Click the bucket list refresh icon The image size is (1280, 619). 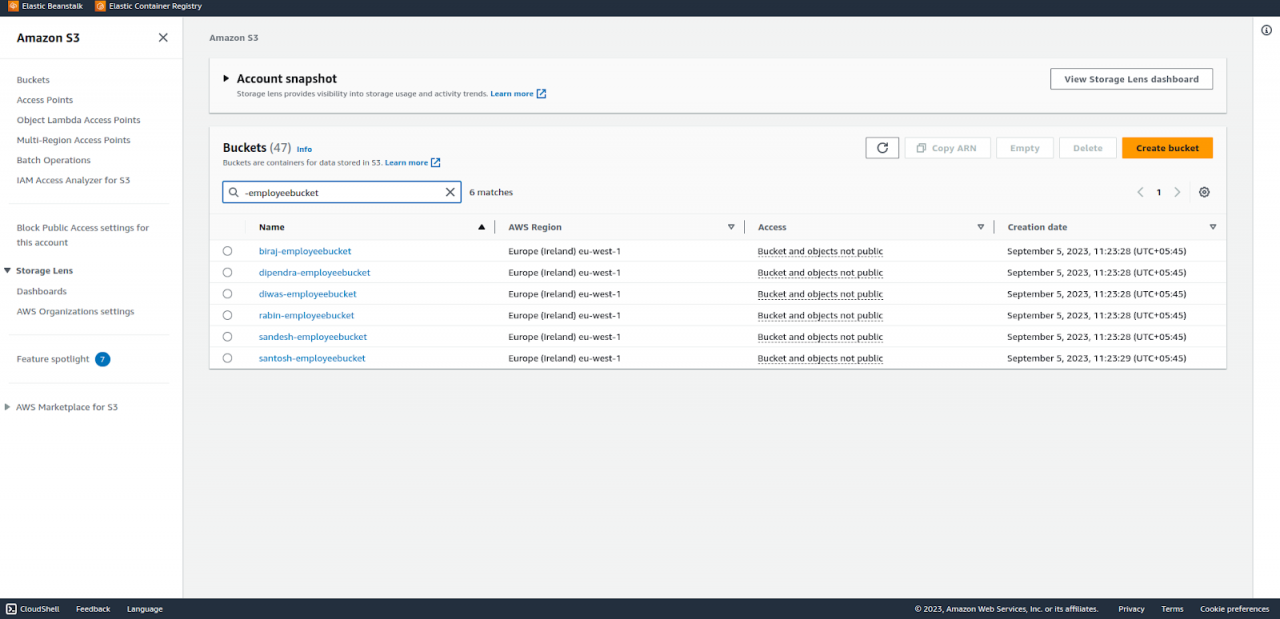click(x=881, y=147)
